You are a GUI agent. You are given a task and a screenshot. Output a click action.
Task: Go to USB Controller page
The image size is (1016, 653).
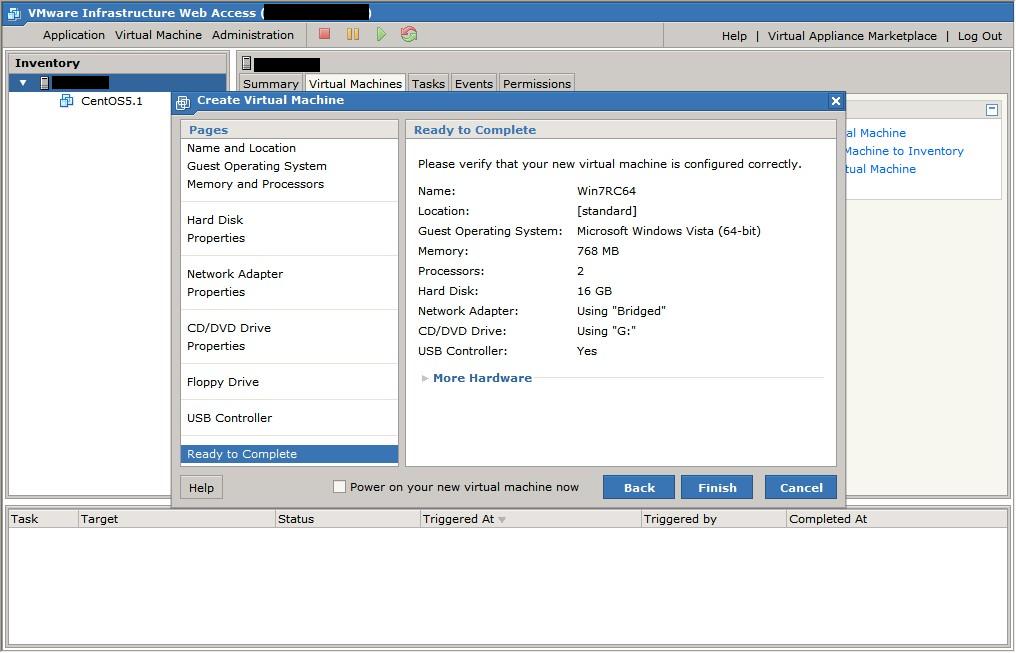(x=229, y=418)
